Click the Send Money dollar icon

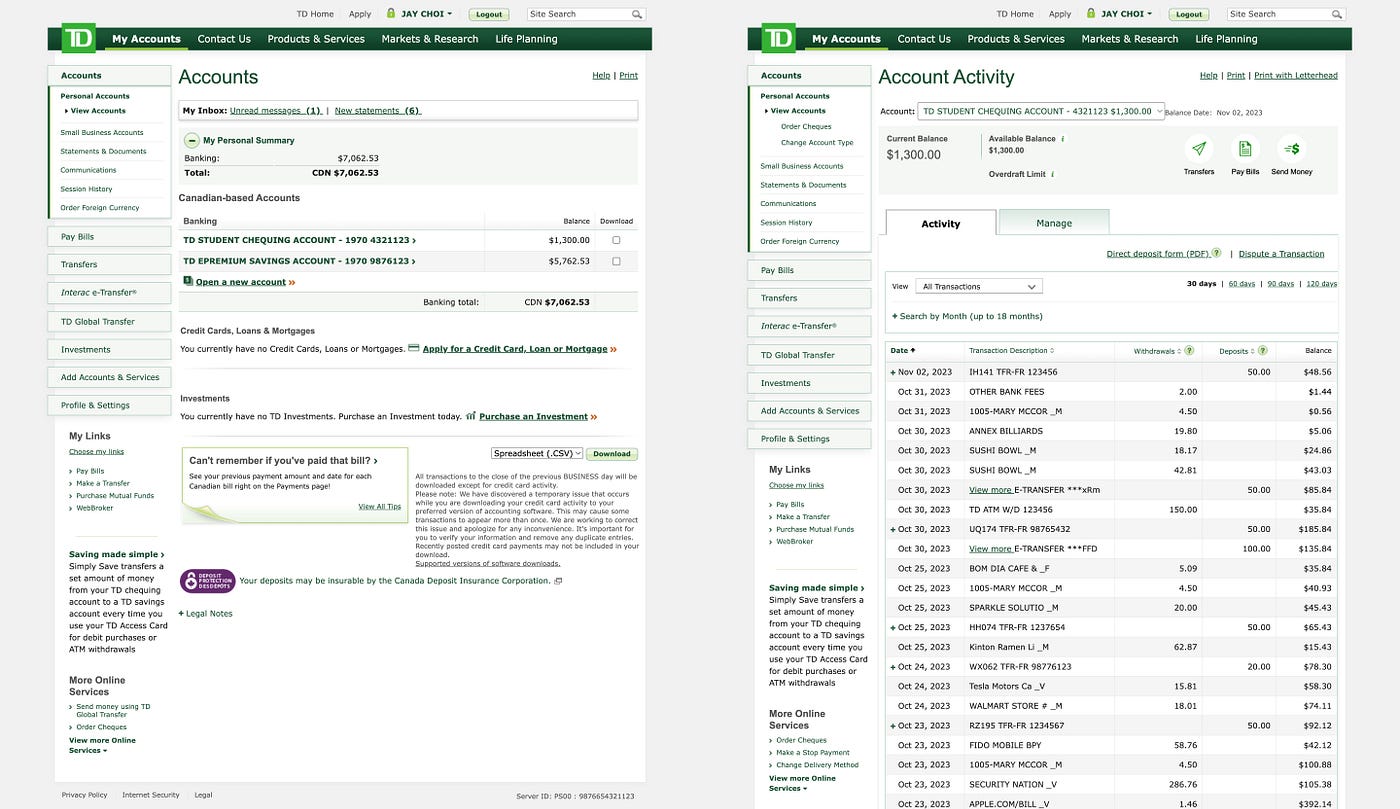click(1292, 147)
